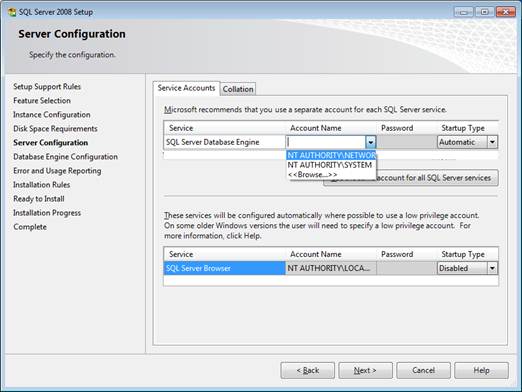Go back with the Back button
This screenshot has width=522, height=392.
(x=307, y=370)
